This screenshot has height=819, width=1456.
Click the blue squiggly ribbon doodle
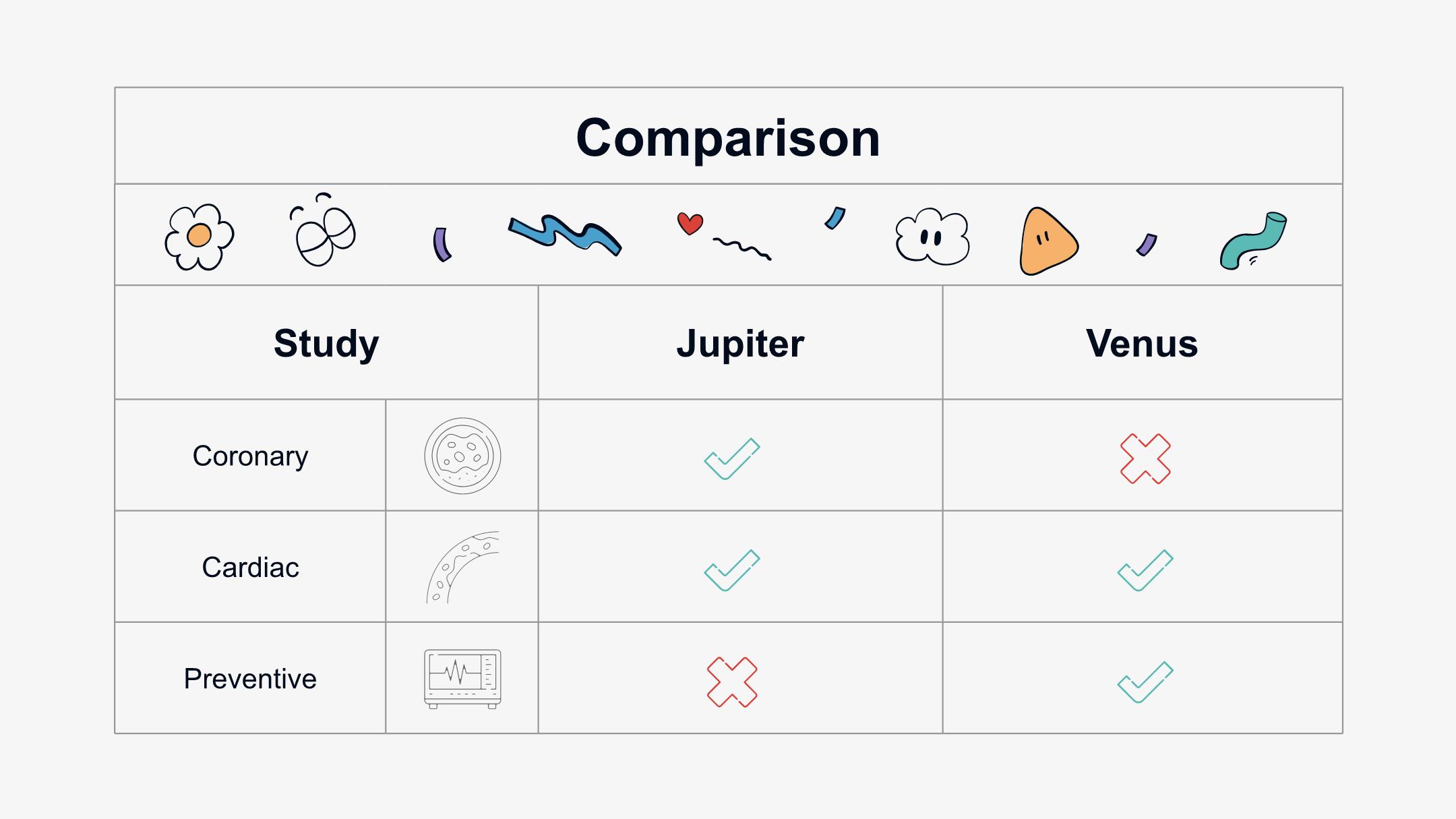pyautogui.click(x=565, y=235)
